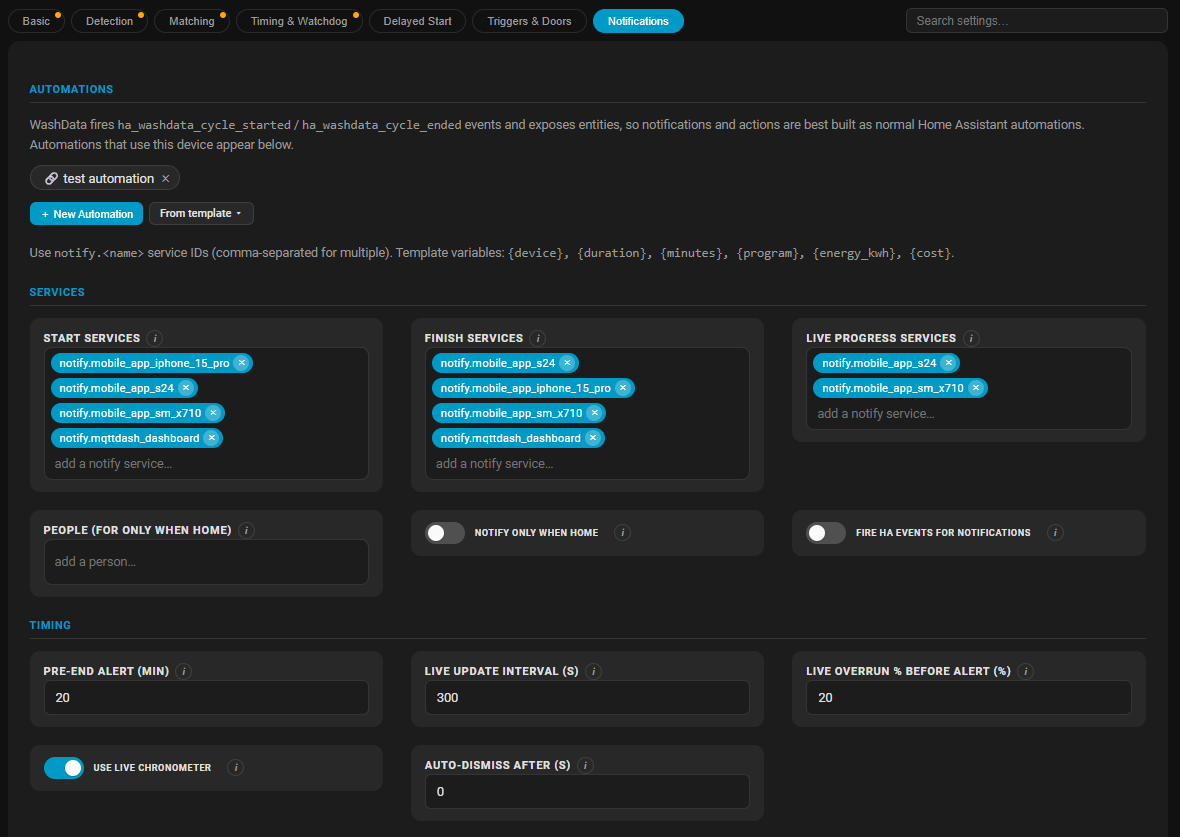The height and width of the screenshot is (837, 1180).
Task: Switch to the Matching tab
Action: (x=191, y=21)
